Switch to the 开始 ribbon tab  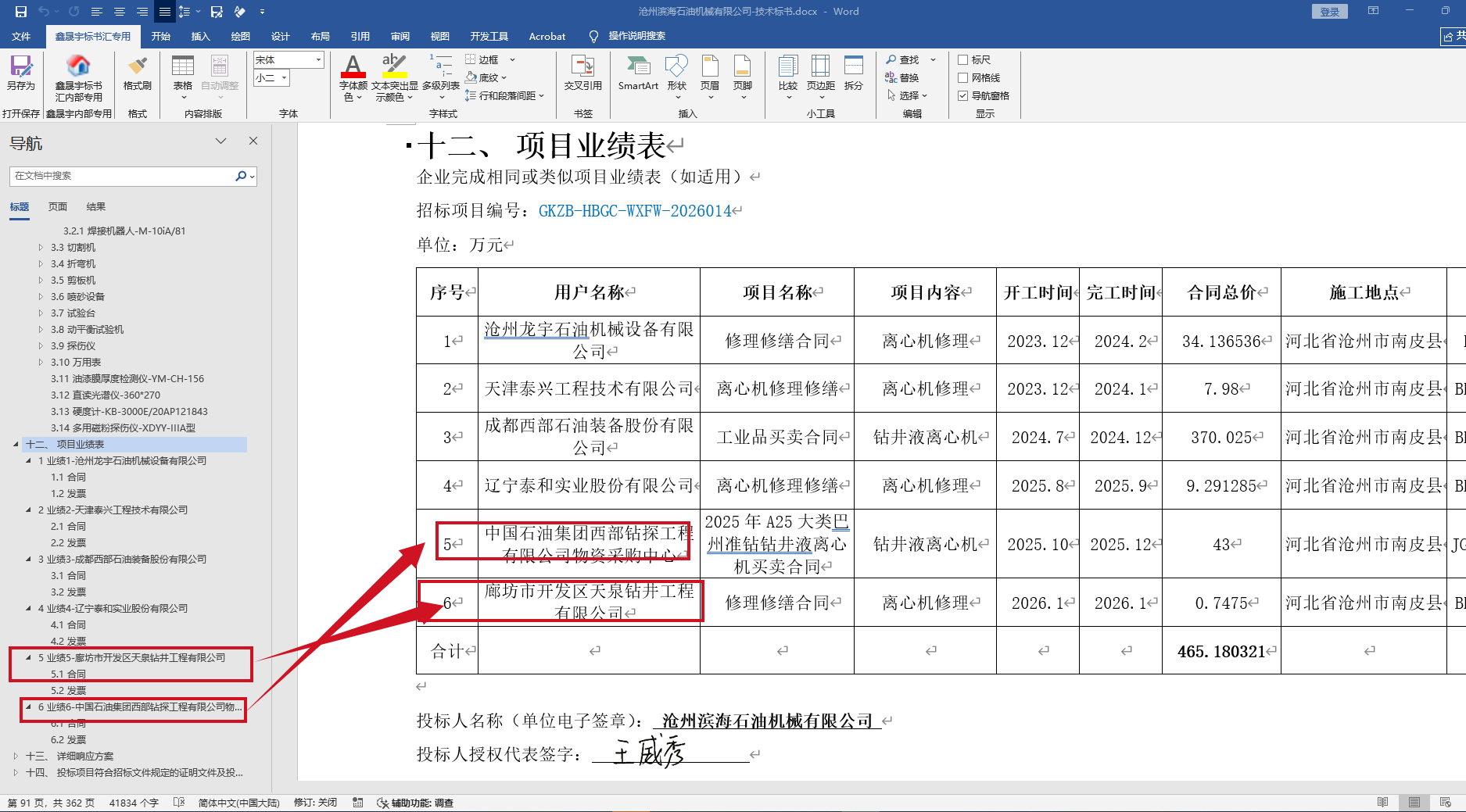click(161, 36)
